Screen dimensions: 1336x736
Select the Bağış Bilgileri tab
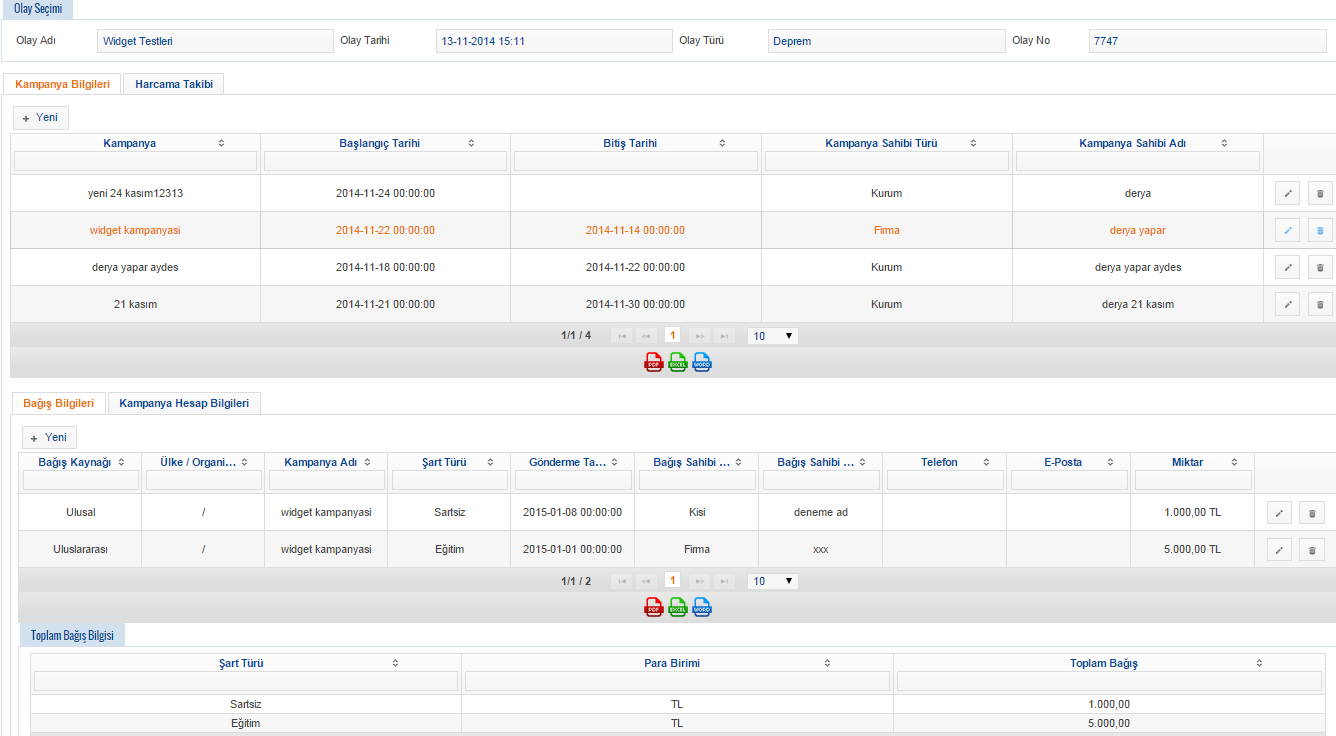coord(59,403)
